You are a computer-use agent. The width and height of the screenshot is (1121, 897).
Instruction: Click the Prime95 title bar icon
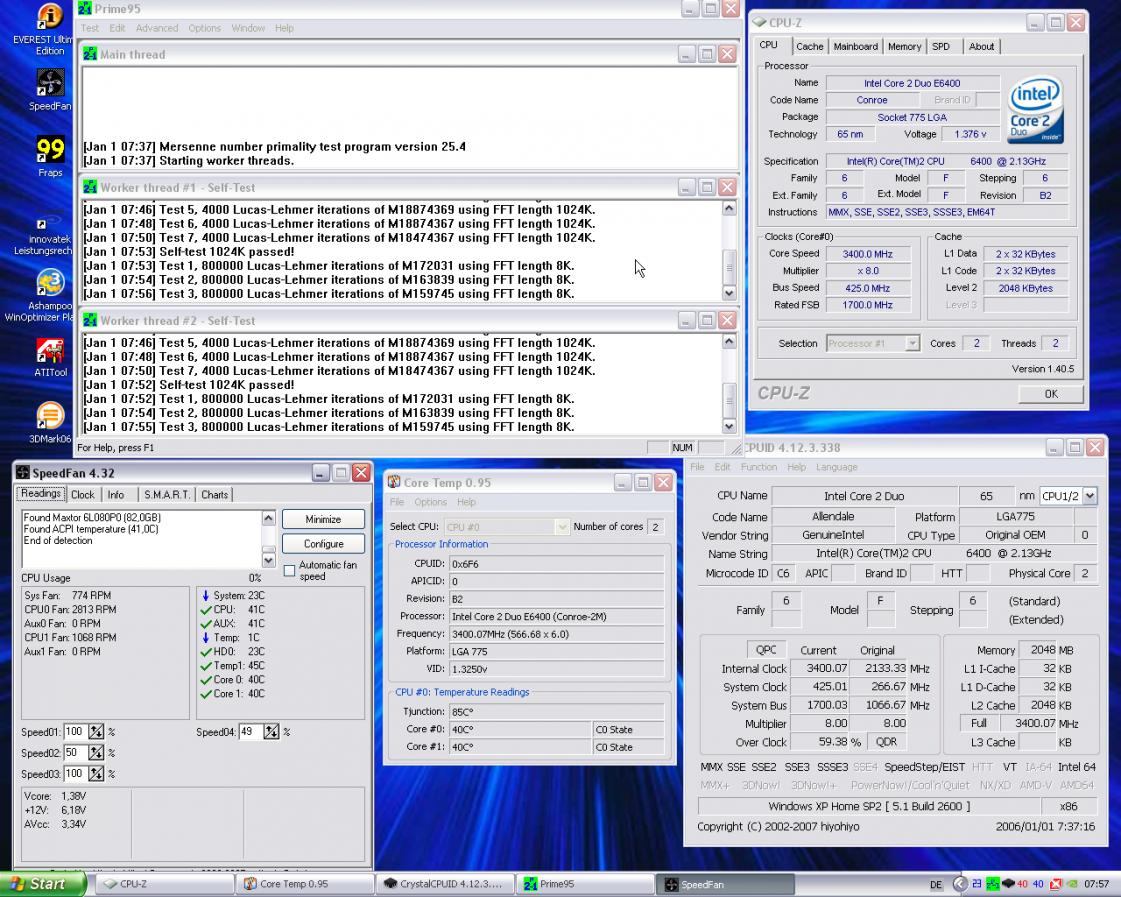pos(85,9)
